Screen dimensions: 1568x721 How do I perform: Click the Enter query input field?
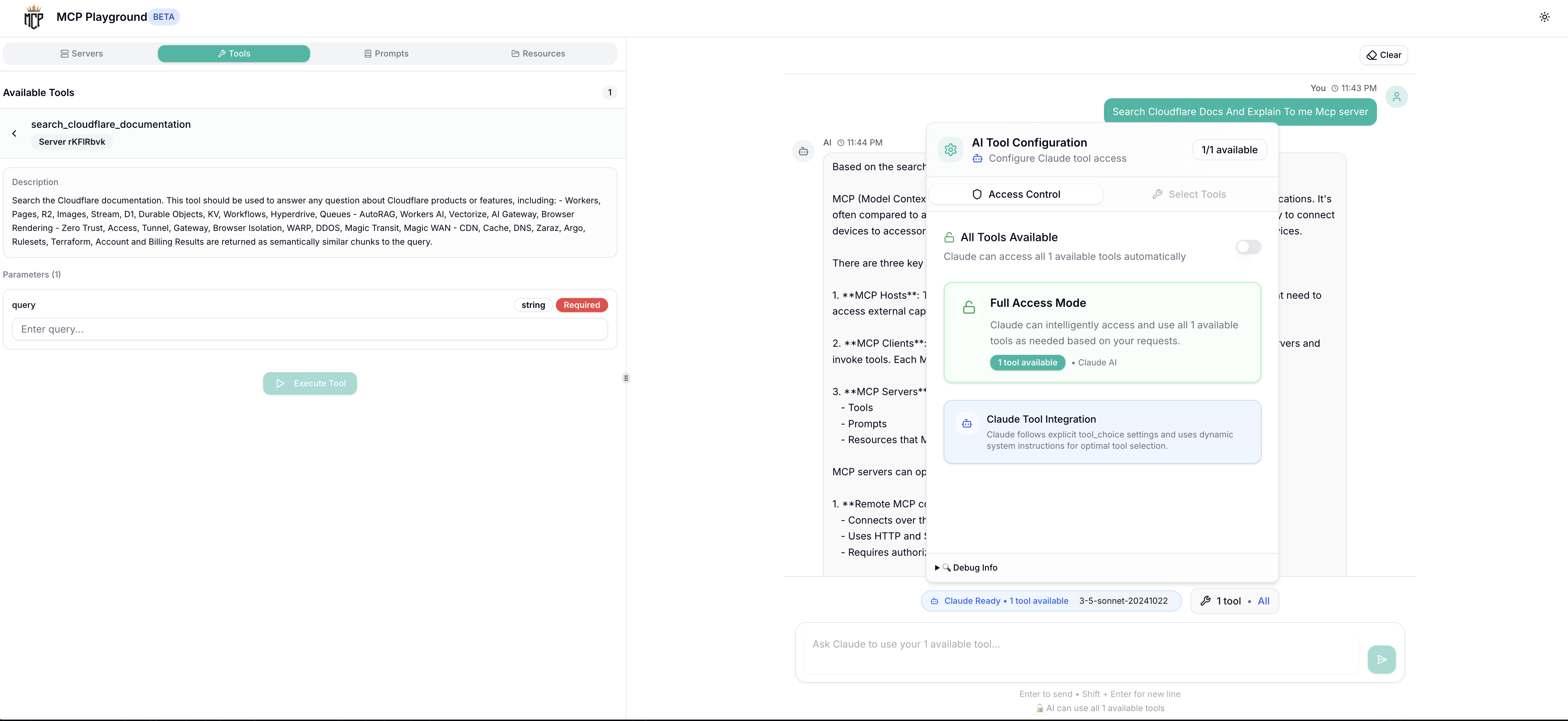[310, 329]
